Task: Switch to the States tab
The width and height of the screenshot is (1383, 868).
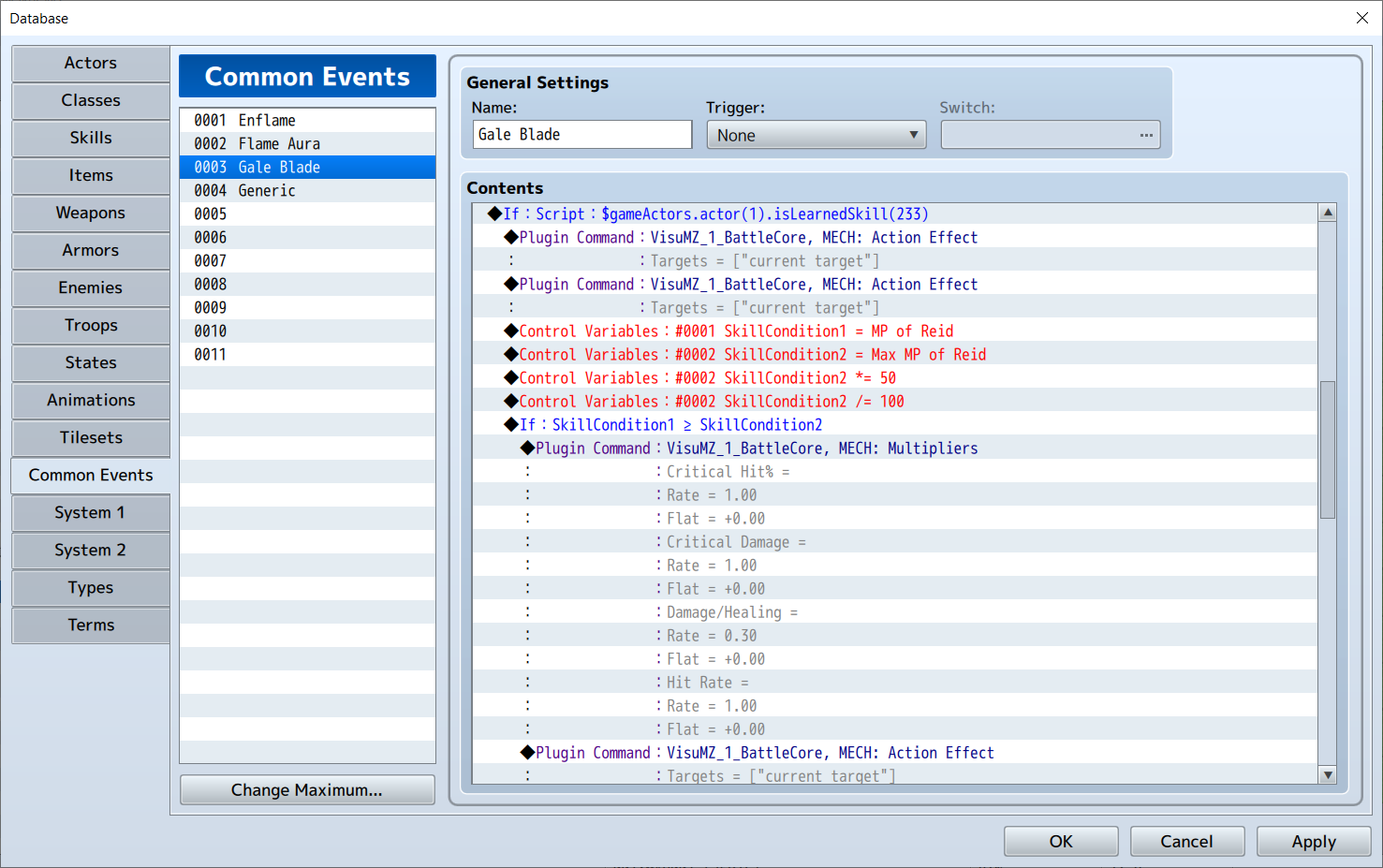Action: pos(91,363)
